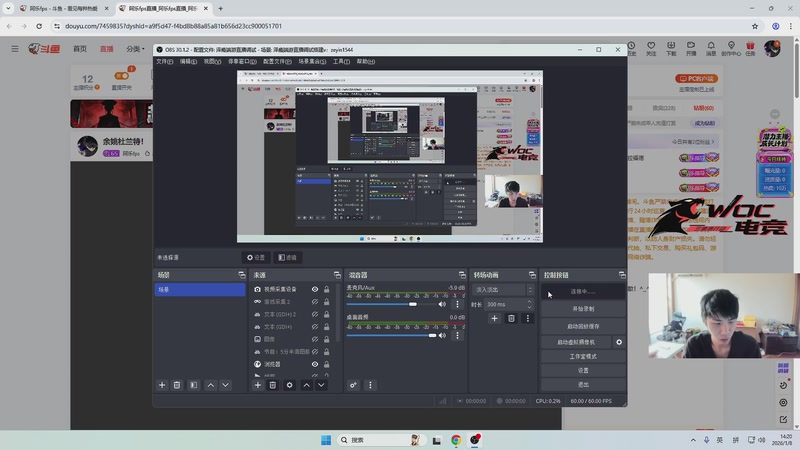Viewport: 800px width, 450px height.
Task: Open Douyu sidebar hamburger menu
Action: click(15, 49)
